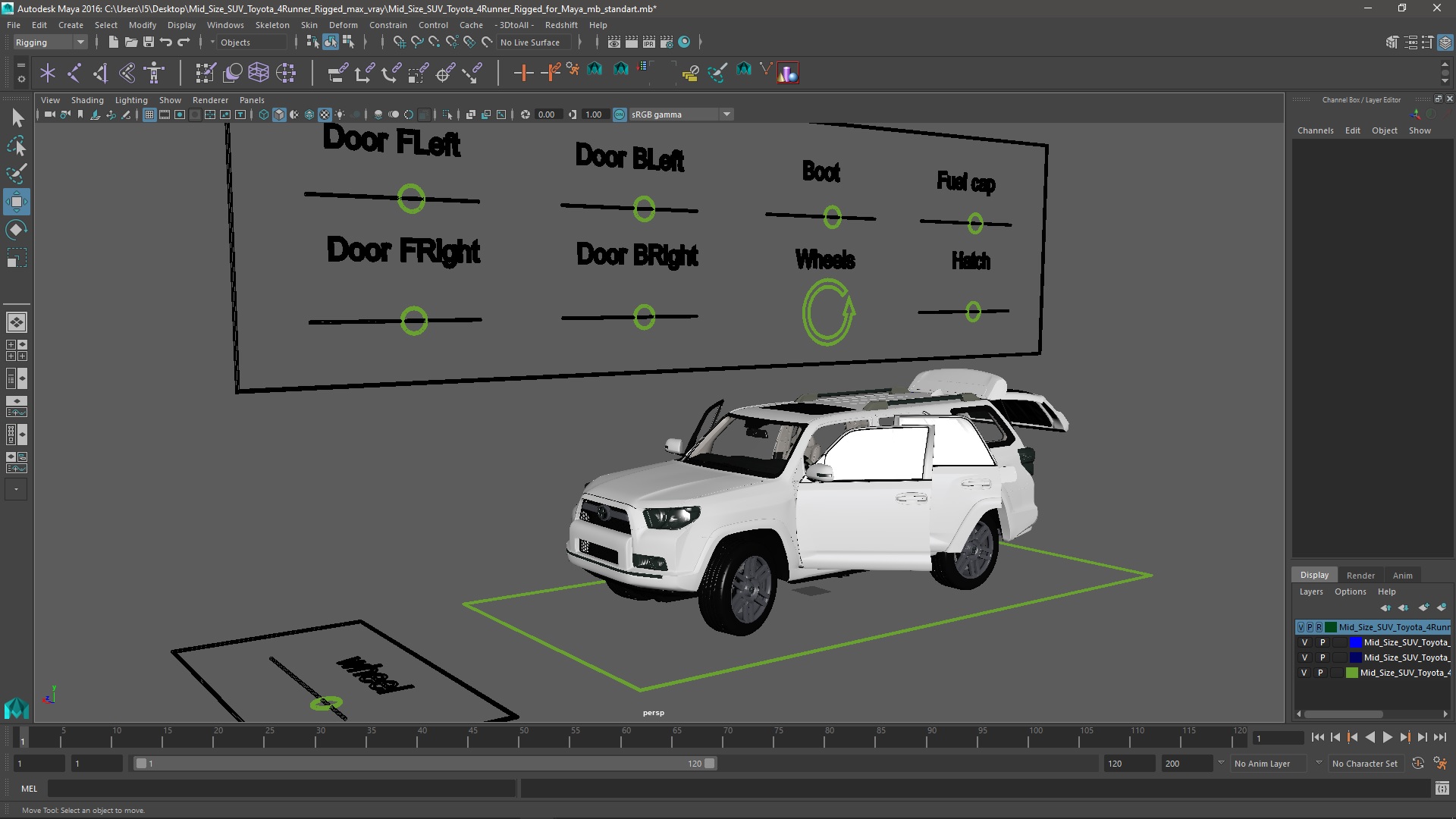The image size is (1456, 819).
Task: Expand collapsed section after render icons
Action: [700, 42]
